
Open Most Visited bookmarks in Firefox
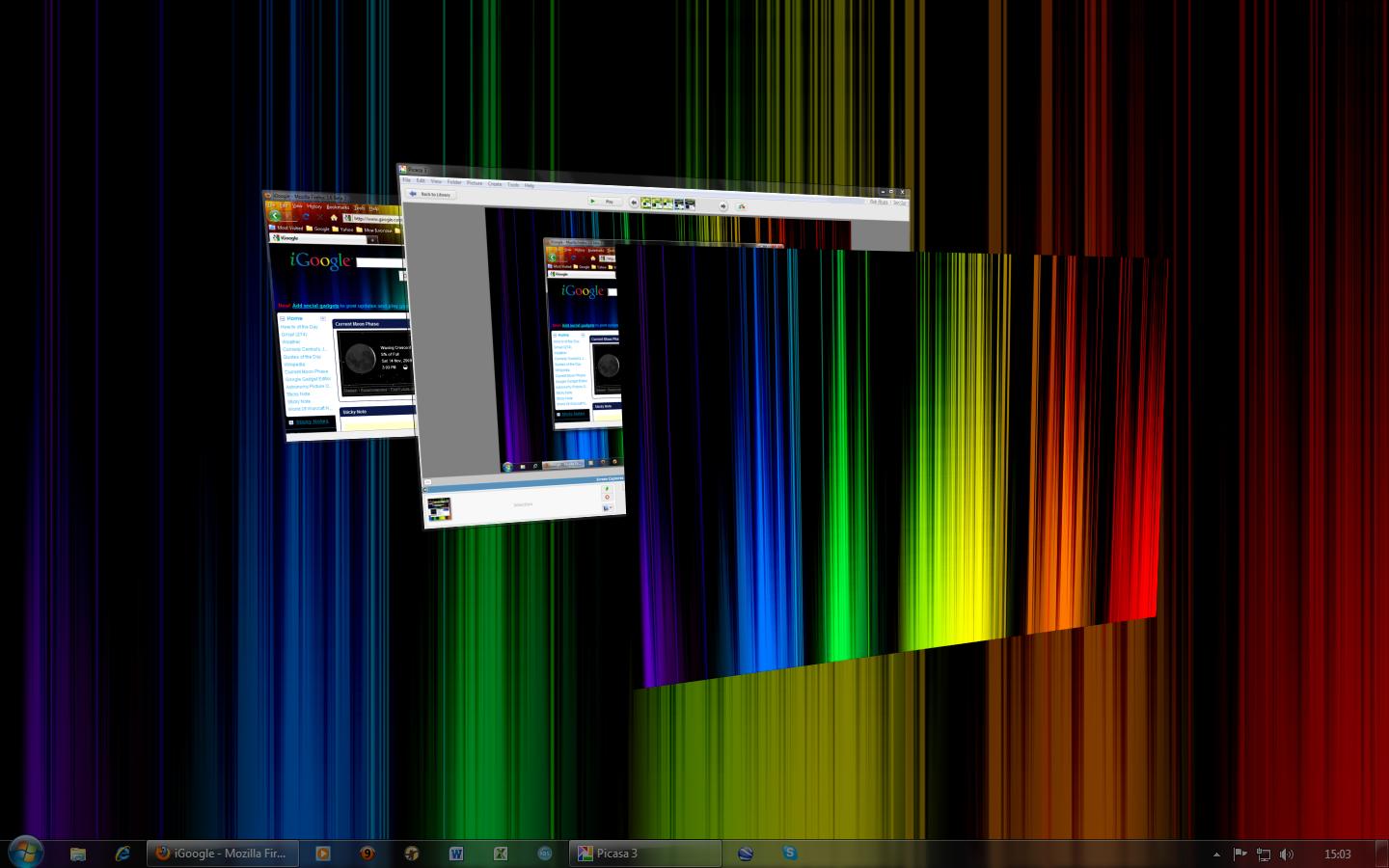tap(286, 228)
